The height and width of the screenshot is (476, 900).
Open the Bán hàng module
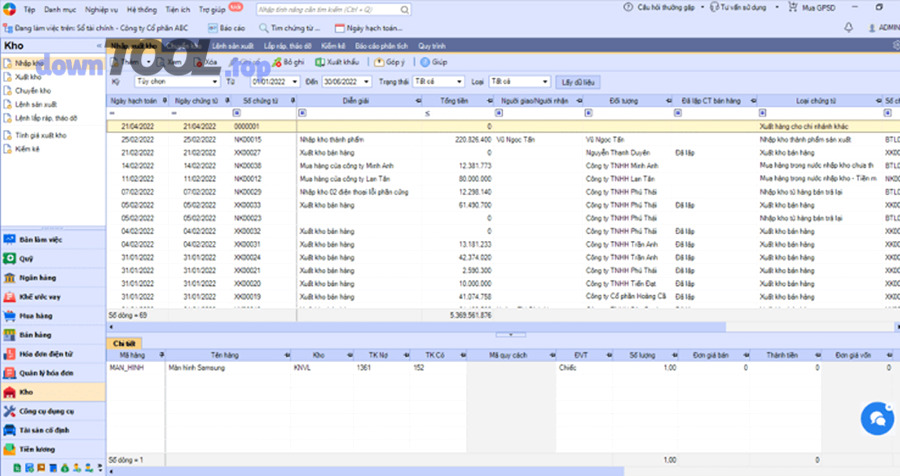(x=35, y=334)
